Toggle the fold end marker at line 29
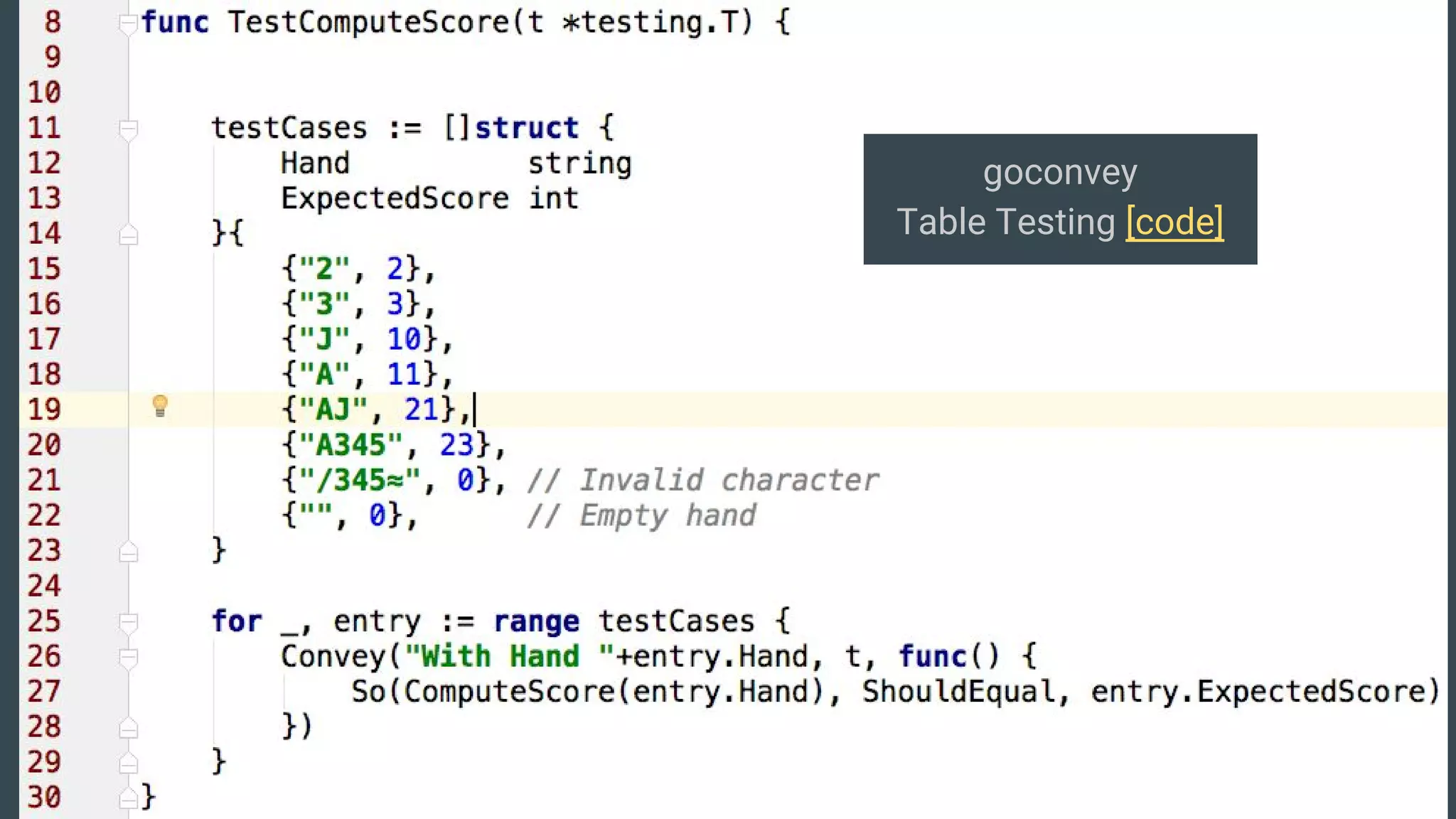This screenshot has width=1456, height=819. [128, 764]
